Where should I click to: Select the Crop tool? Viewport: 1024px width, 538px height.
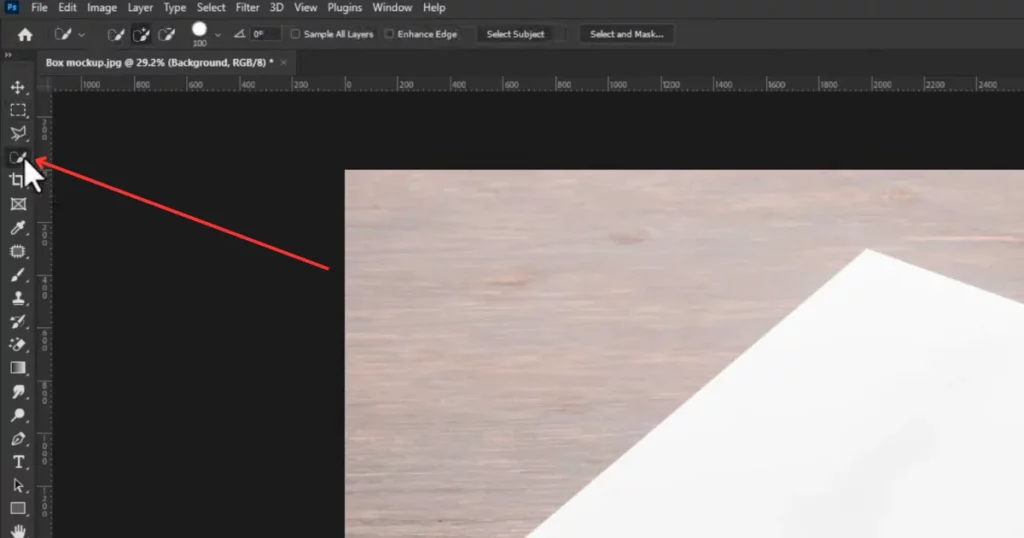(18, 181)
